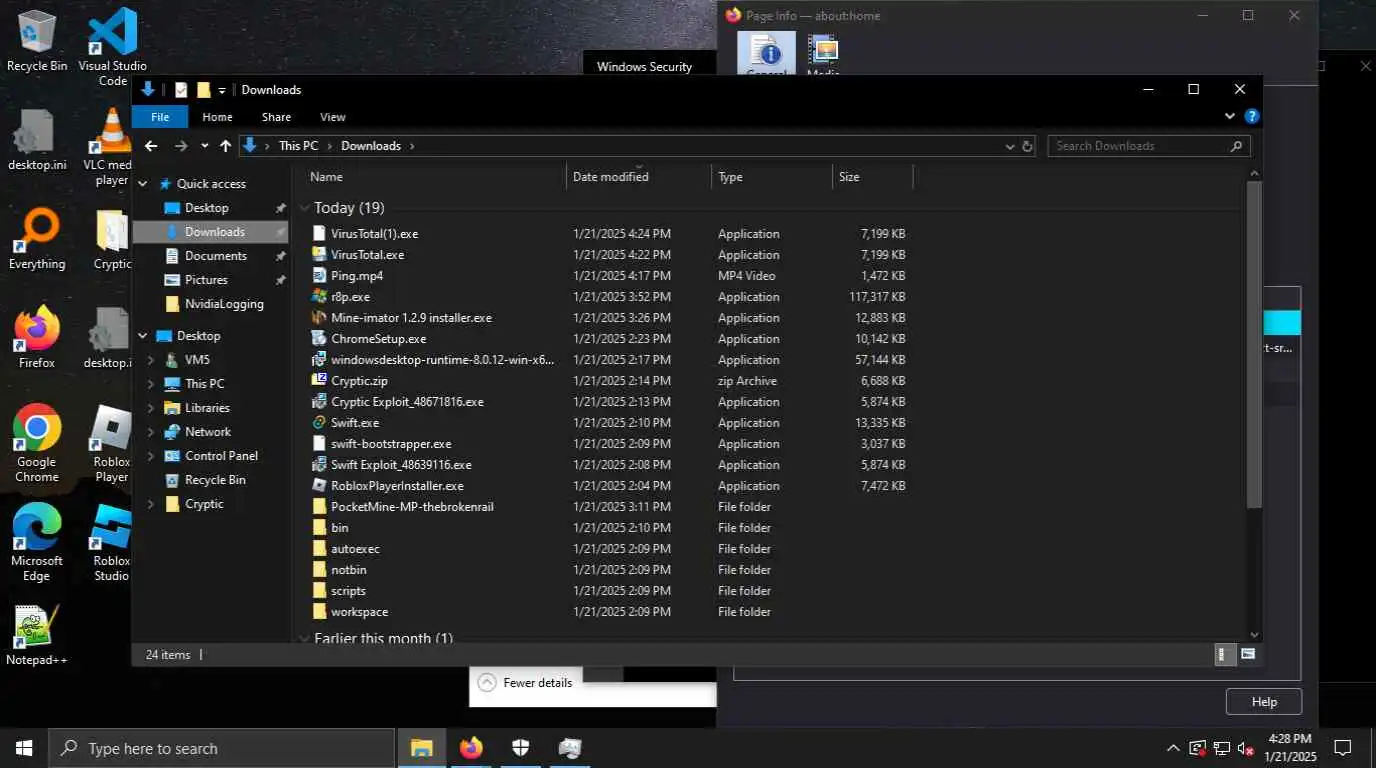Open Visual Studio Code desktop shortcut
1376x768 pixels.
pyautogui.click(x=112, y=47)
